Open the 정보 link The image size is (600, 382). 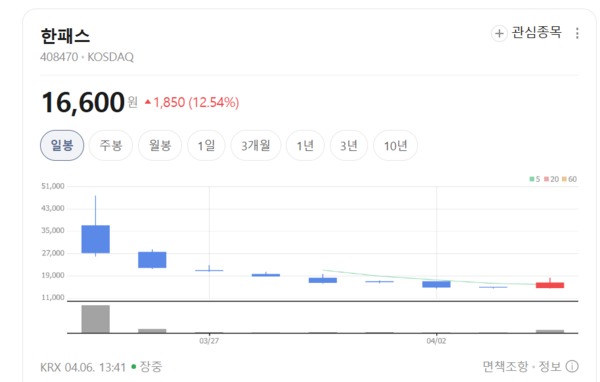pyautogui.click(x=550, y=366)
